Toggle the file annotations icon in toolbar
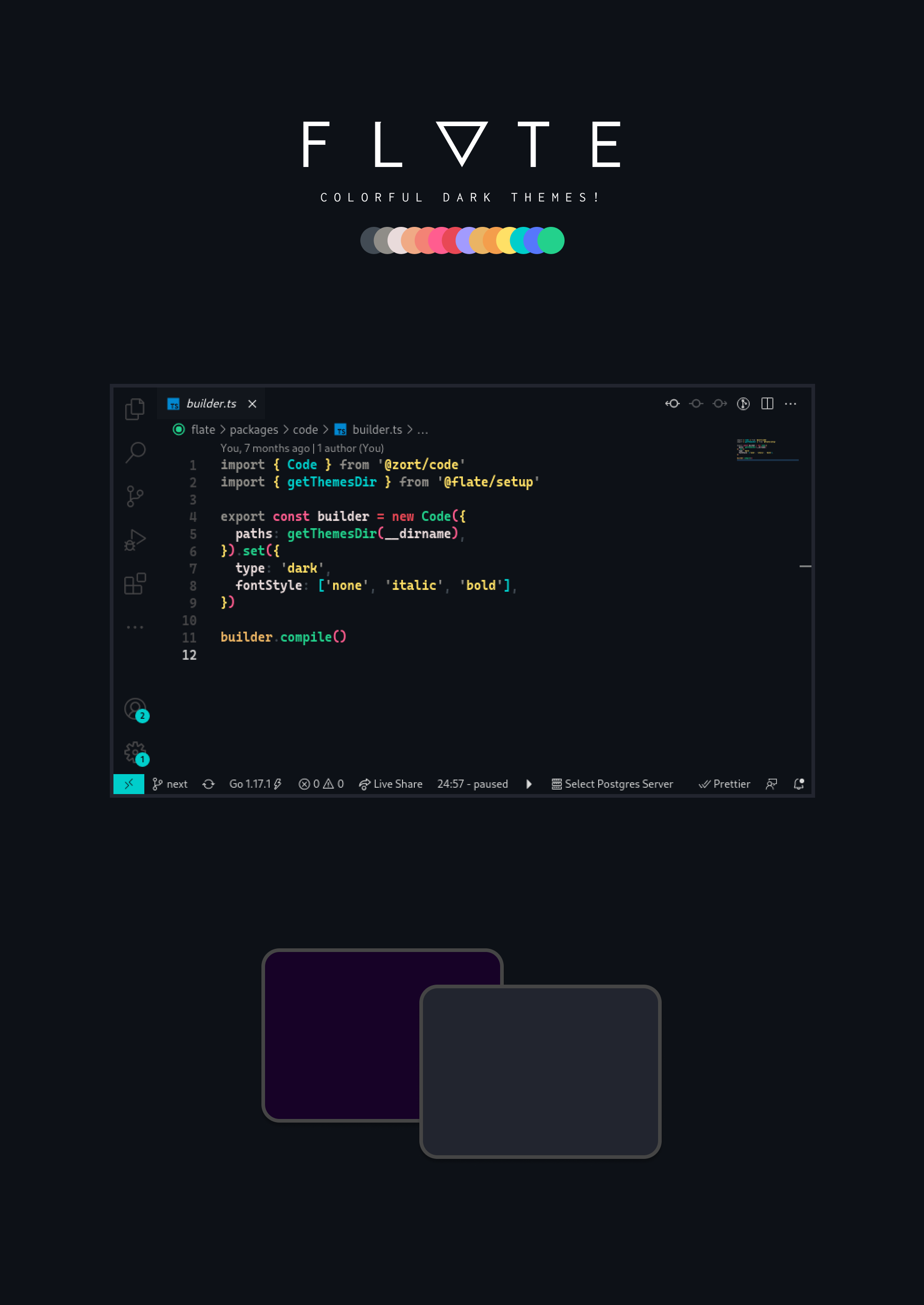Image resolution: width=924 pixels, height=1305 pixels. [x=743, y=403]
